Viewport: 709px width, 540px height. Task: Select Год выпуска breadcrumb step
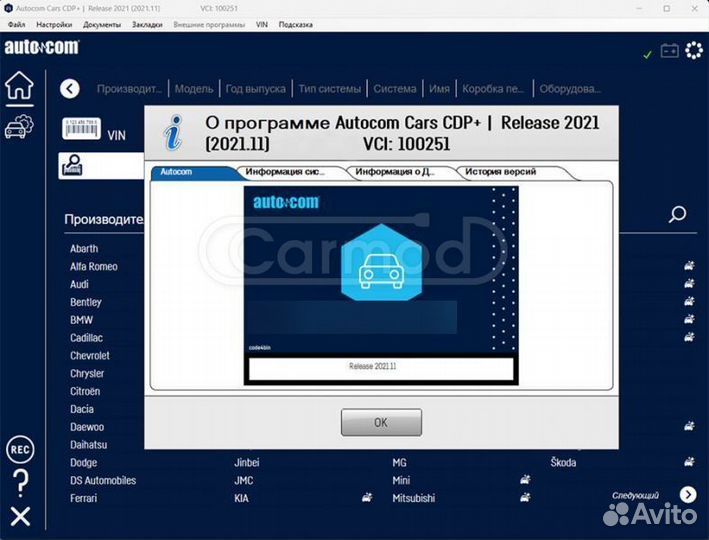[x=255, y=89]
